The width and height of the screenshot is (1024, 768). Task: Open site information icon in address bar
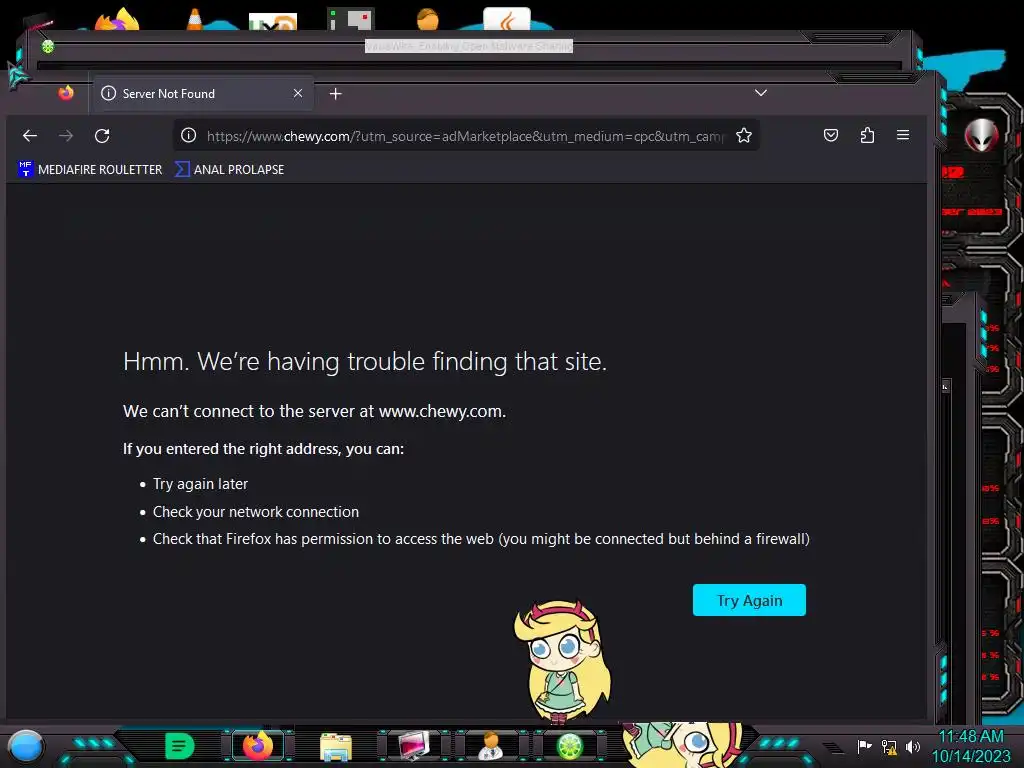pos(188,135)
